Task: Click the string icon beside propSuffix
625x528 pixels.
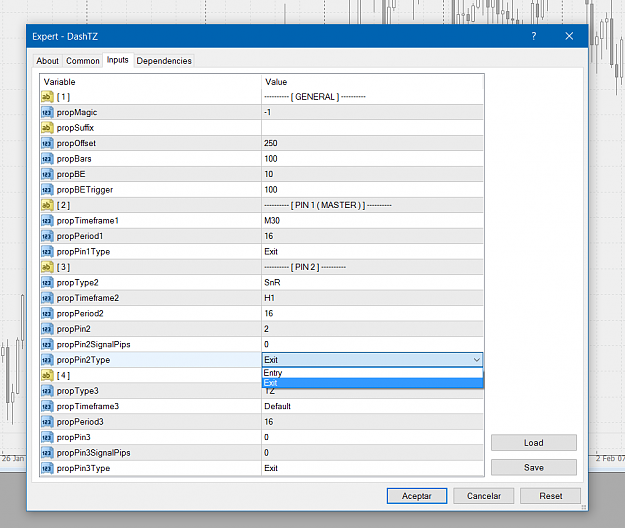Action: tap(47, 128)
